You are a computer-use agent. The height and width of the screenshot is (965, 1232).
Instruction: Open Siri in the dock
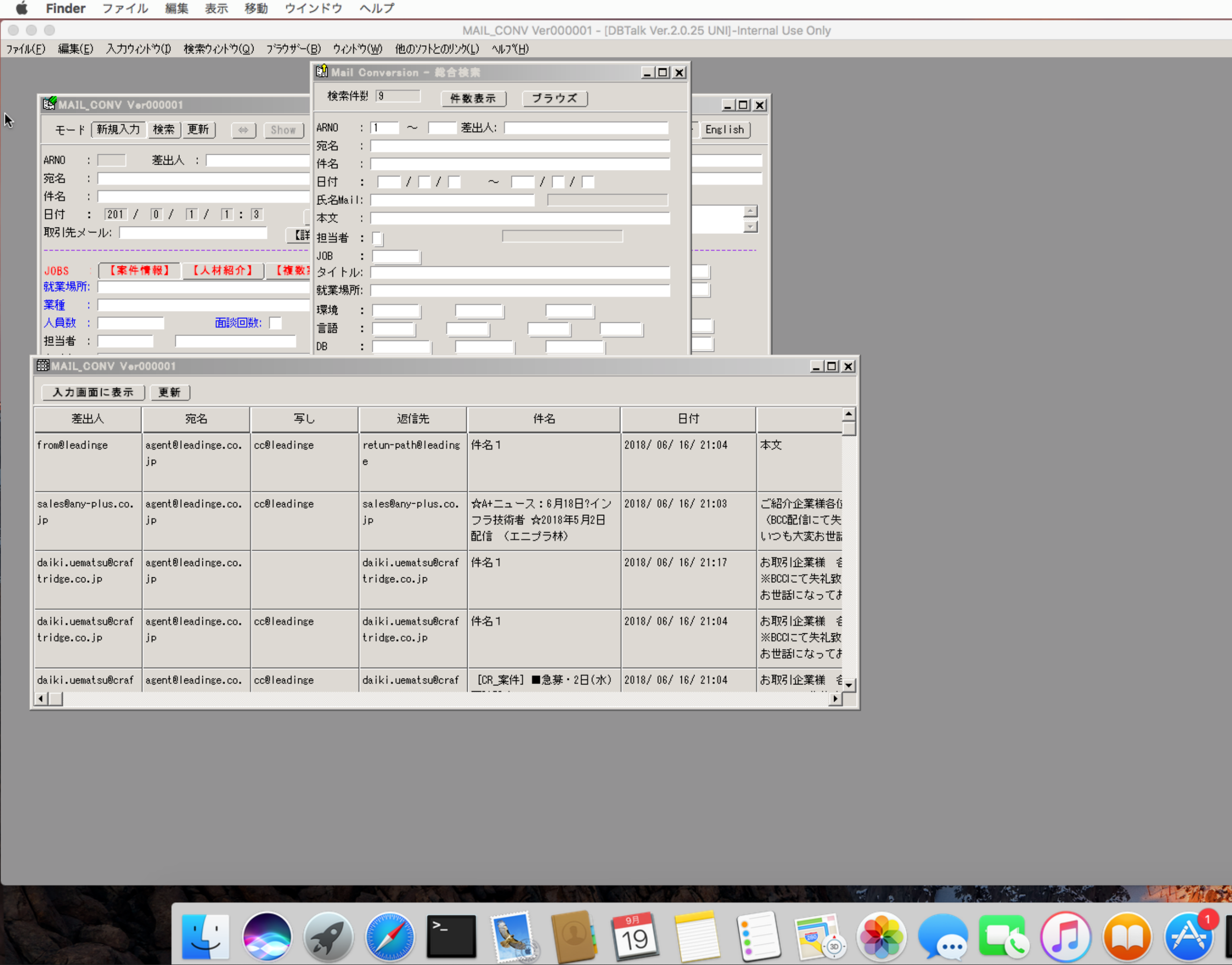(x=267, y=936)
